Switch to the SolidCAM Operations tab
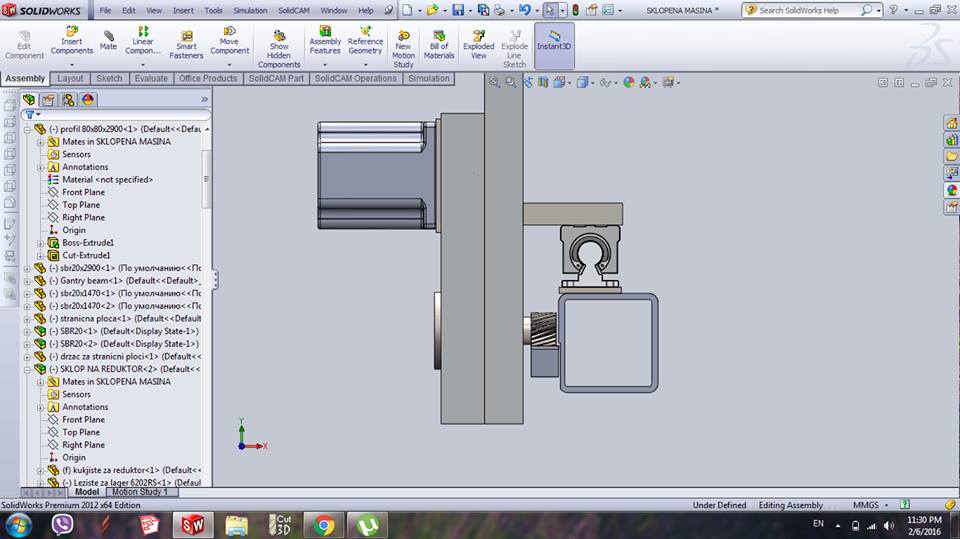Image resolution: width=960 pixels, height=539 pixels. (x=355, y=78)
